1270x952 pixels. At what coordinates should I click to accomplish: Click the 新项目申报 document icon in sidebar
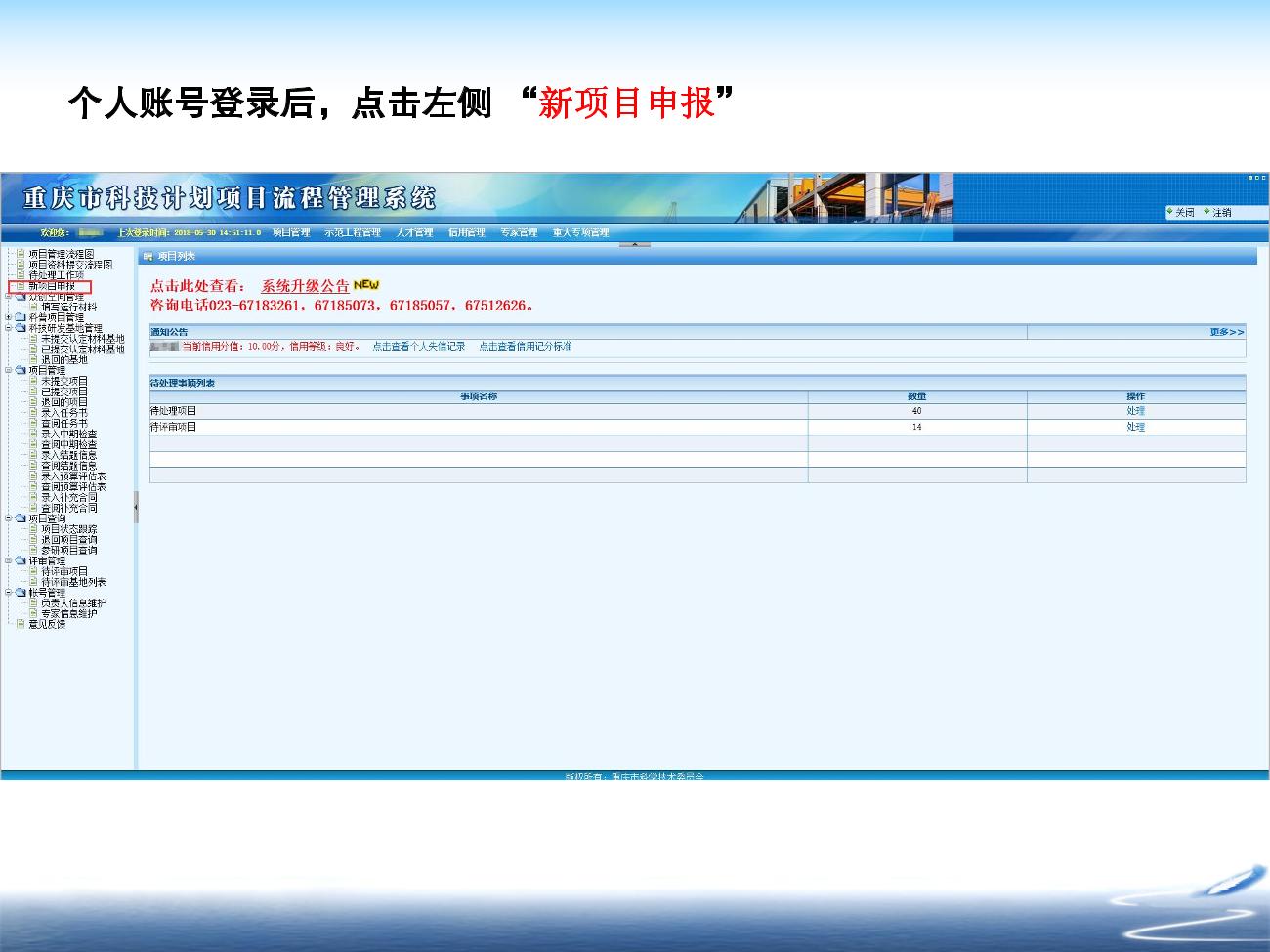[x=21, y=286]
